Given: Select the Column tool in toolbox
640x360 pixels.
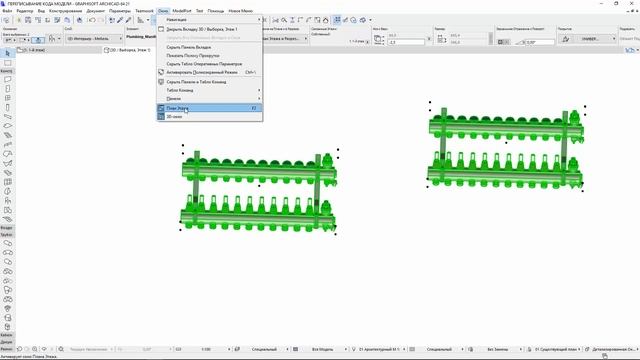Looking at the screenshot, I should 7,107.
